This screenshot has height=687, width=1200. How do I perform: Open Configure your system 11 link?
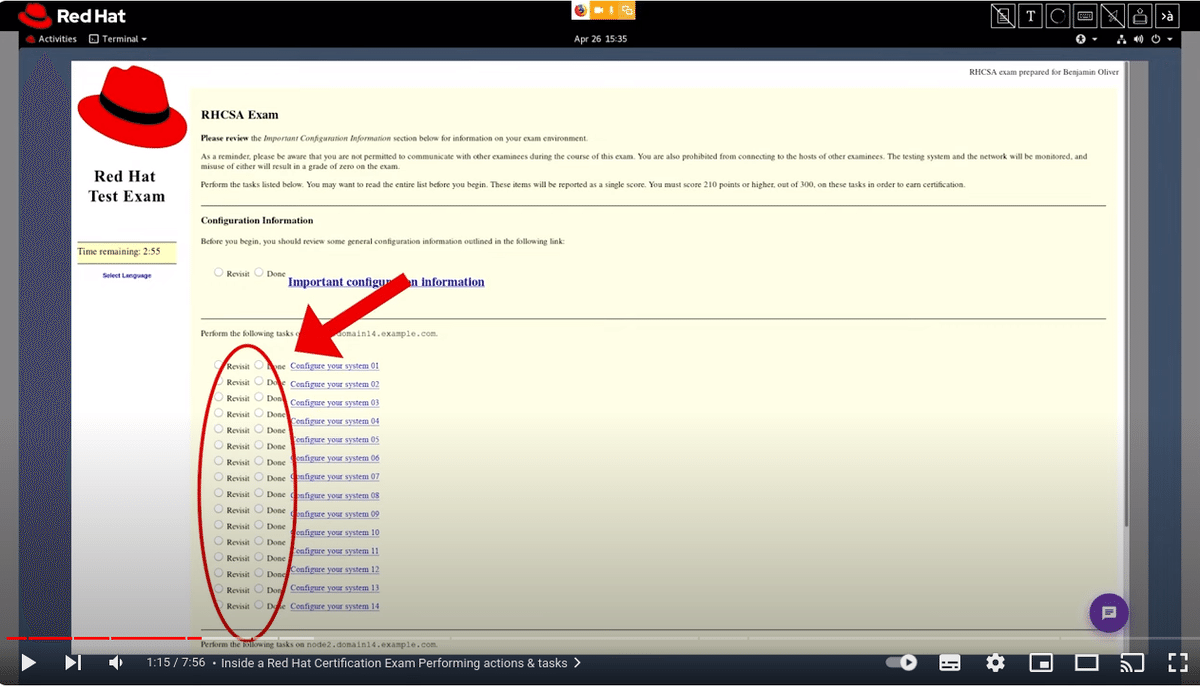coord(334,551)
